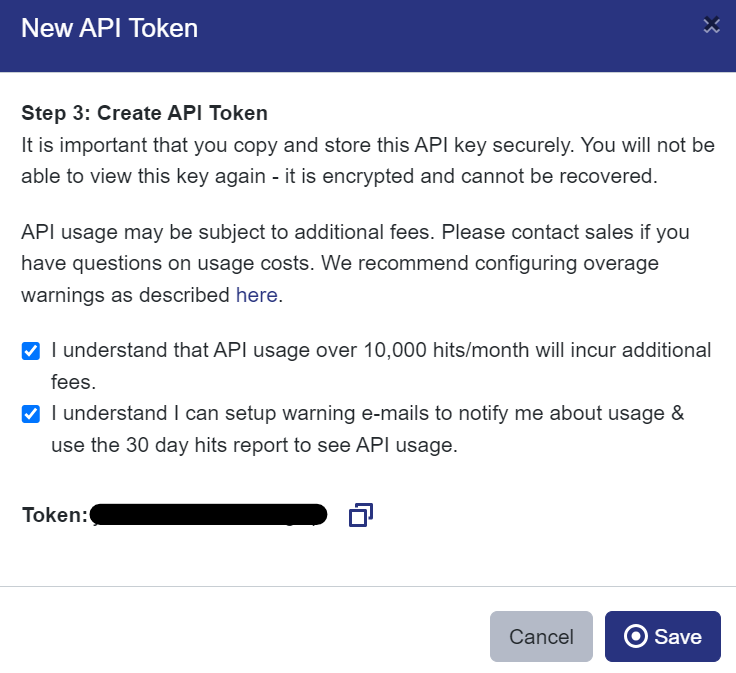Cancel the API token creation

(541, 637)
